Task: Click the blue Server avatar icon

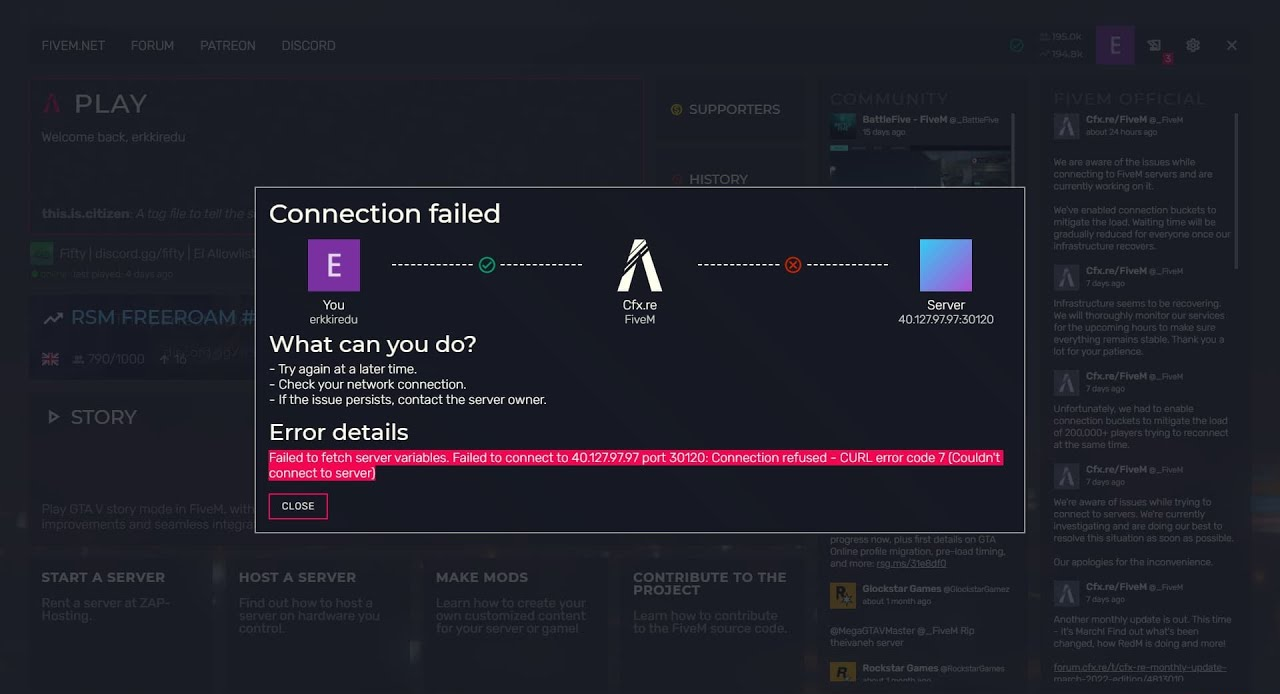Action: click(x=945, y=265)
